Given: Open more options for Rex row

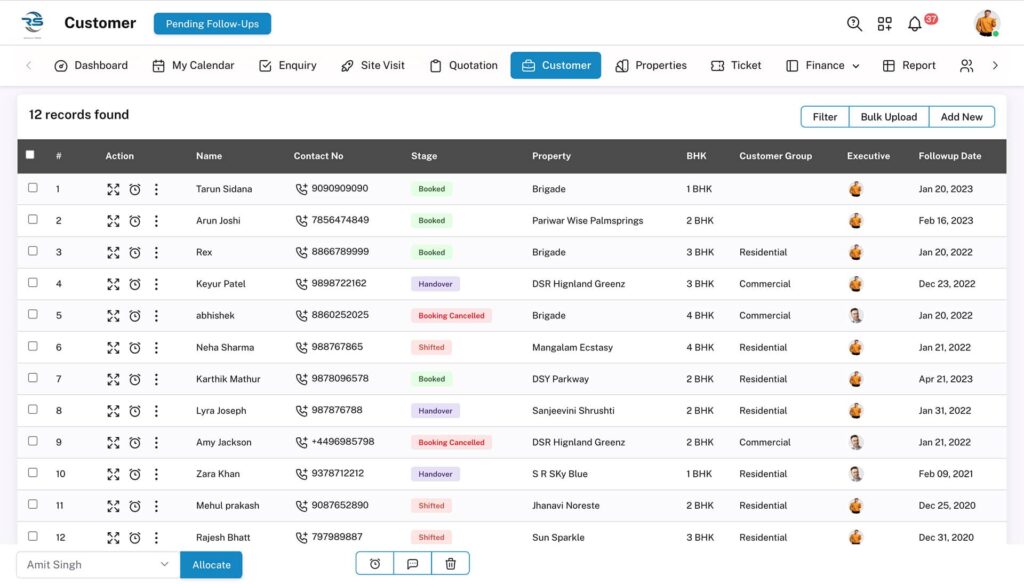Looking at the screenshot, I should 156,252.
